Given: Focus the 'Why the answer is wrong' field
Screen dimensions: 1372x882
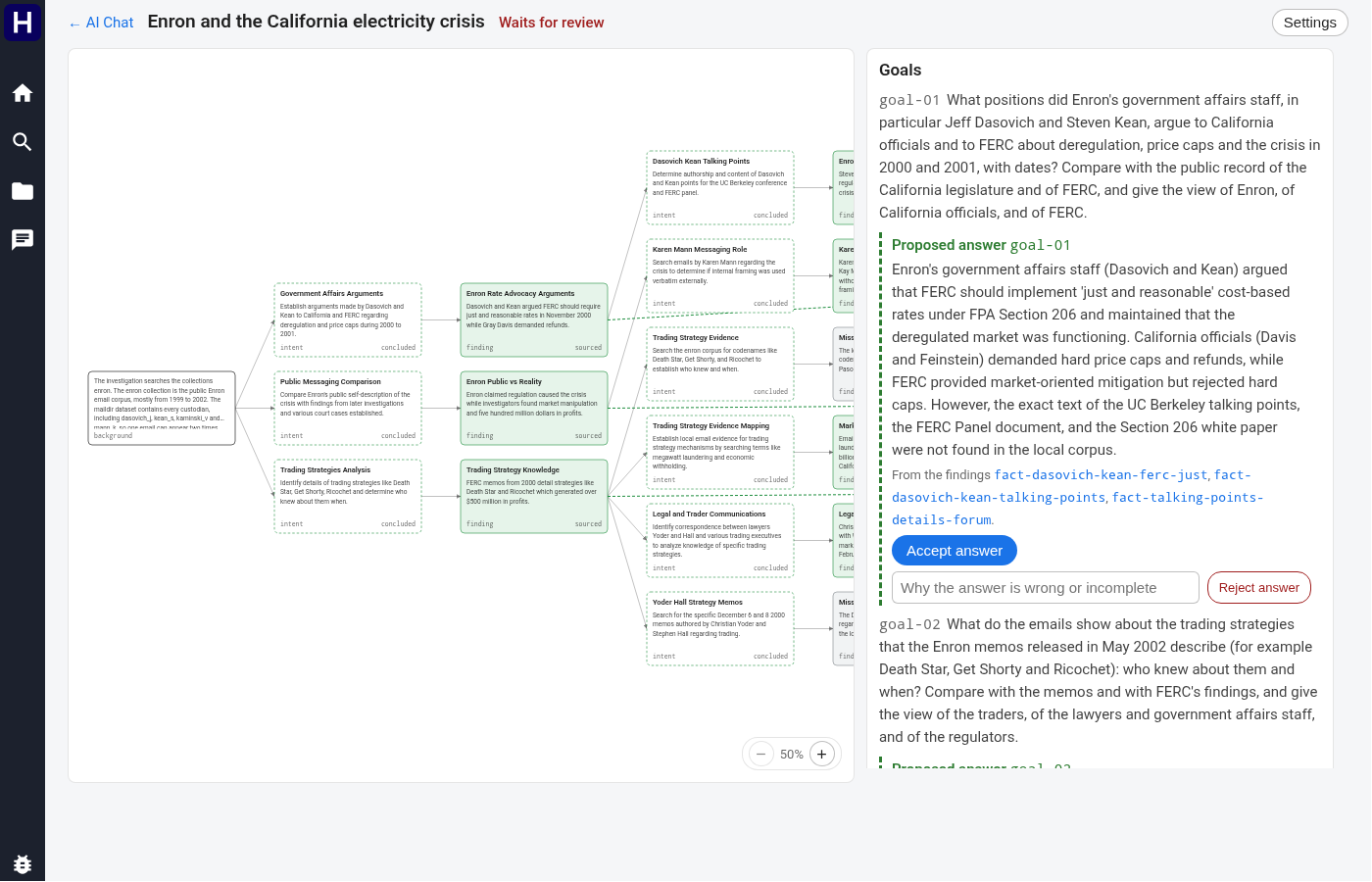Looking at the screenshot, I should pyautogui.click(x=1046, y=588).
